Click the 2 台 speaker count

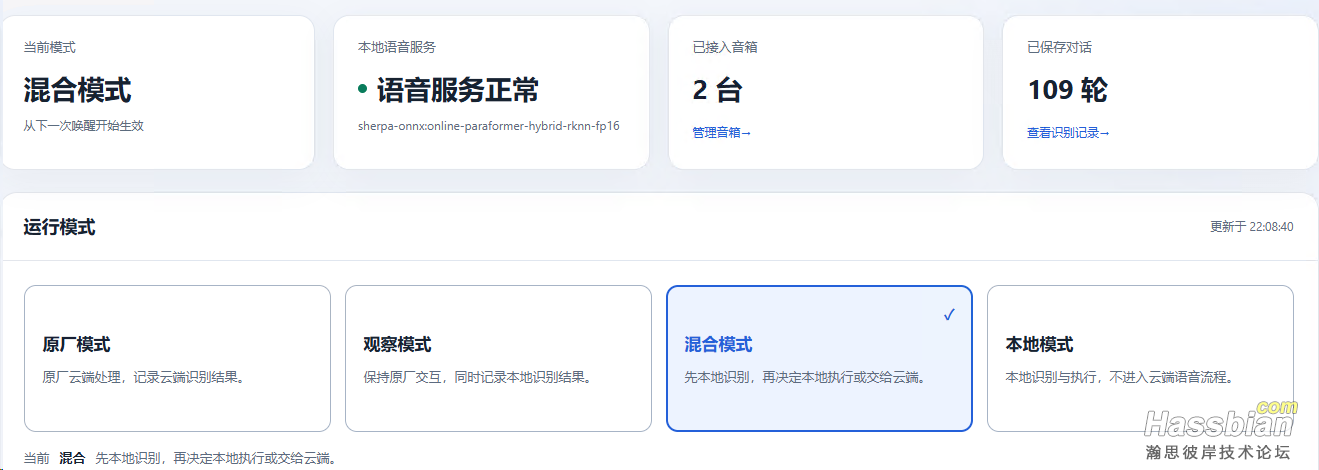pyautogui.click(x=717, y=90)
